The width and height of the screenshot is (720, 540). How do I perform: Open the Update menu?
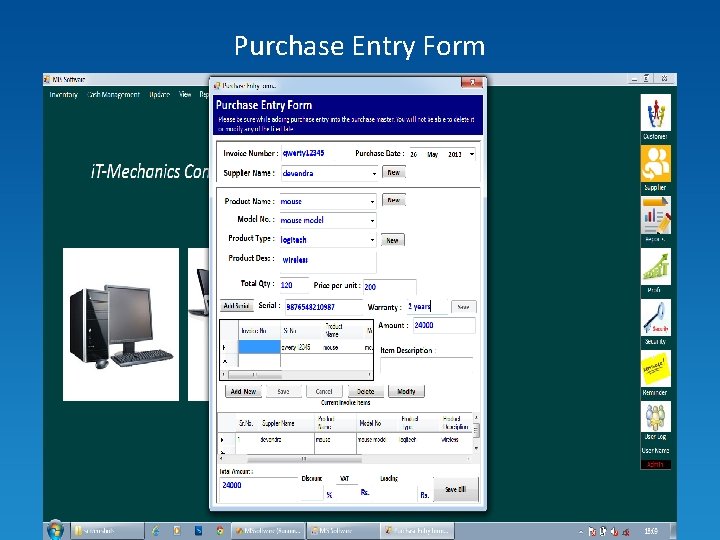[159, 95]
